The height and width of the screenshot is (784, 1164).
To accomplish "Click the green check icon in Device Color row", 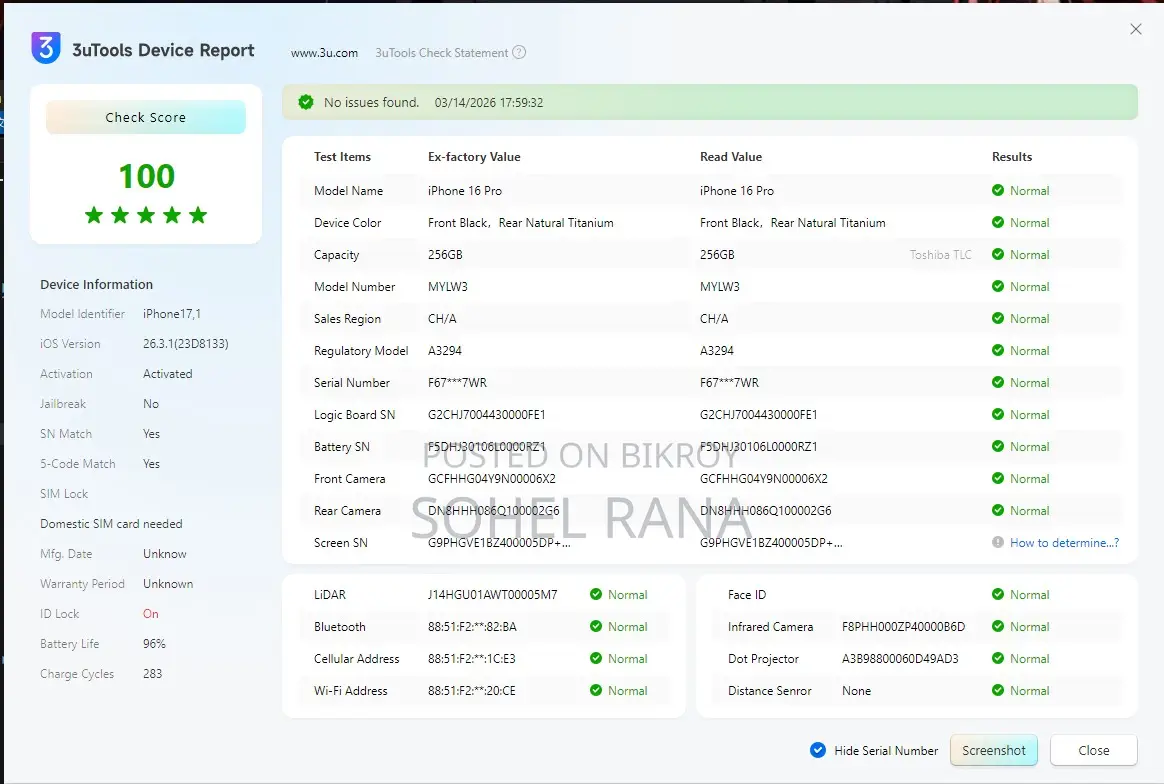I will tap(998, 222).
